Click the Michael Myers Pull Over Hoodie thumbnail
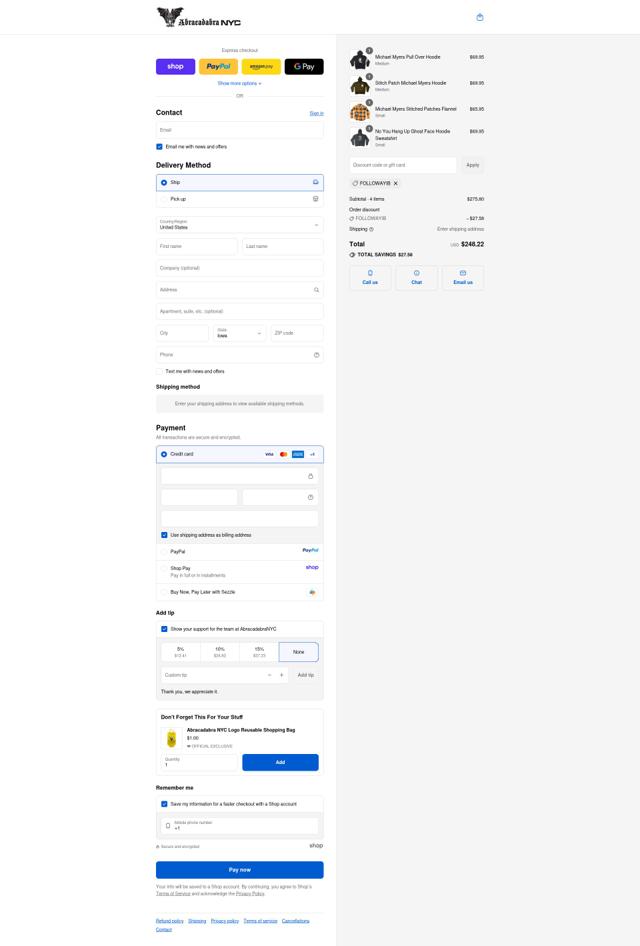Viewport: 640px width, 946px height. tap(360, 60)
